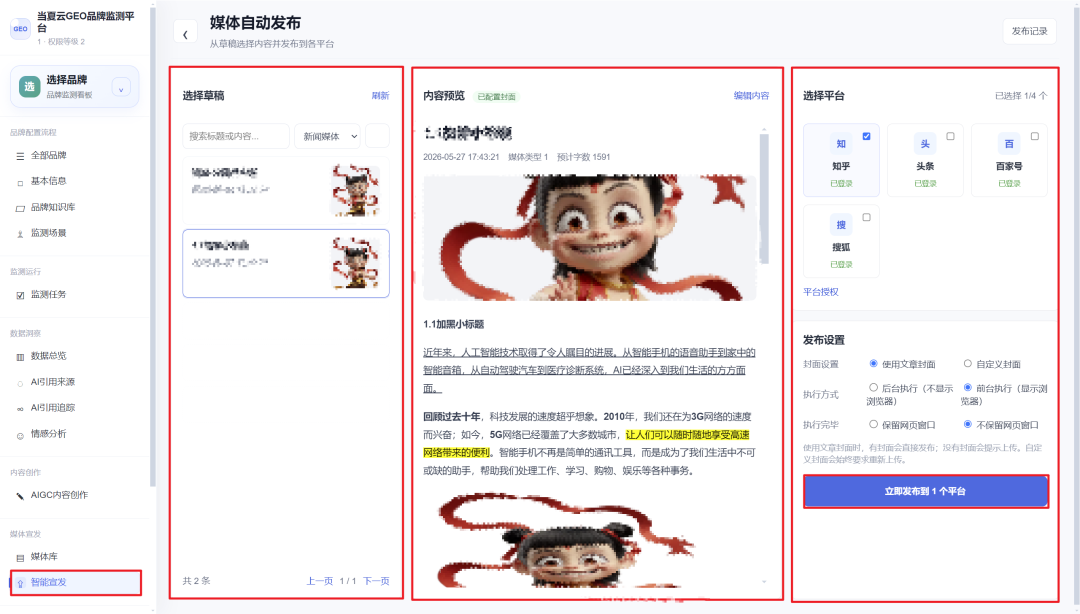Select the first draft card

[286, 190]
